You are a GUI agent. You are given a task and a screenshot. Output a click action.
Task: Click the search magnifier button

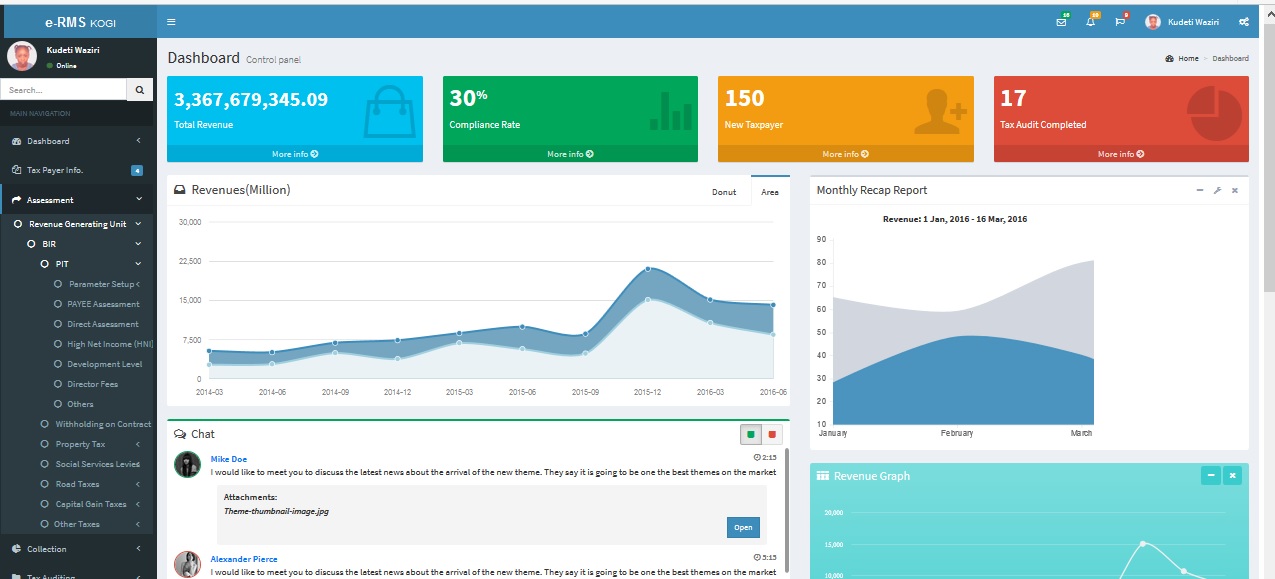tap(140, 90)
